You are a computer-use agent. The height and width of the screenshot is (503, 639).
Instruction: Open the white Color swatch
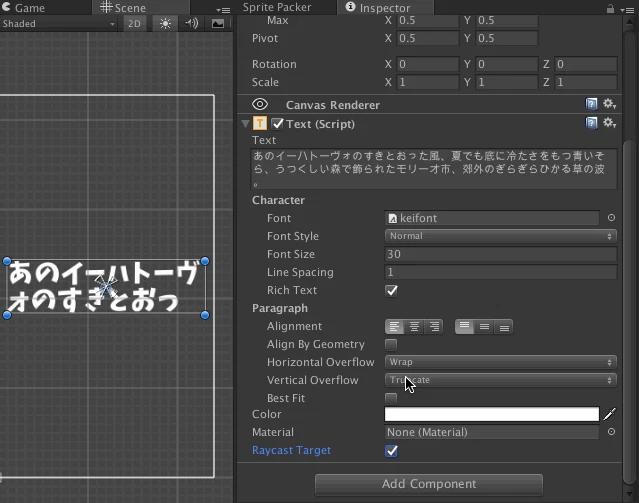491,414
